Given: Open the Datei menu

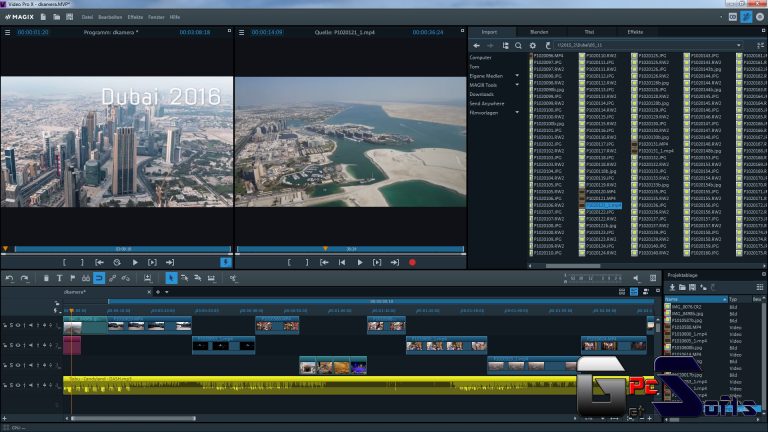Looking at the screenshot, I should pyautogui.click(x=87, y=17).
